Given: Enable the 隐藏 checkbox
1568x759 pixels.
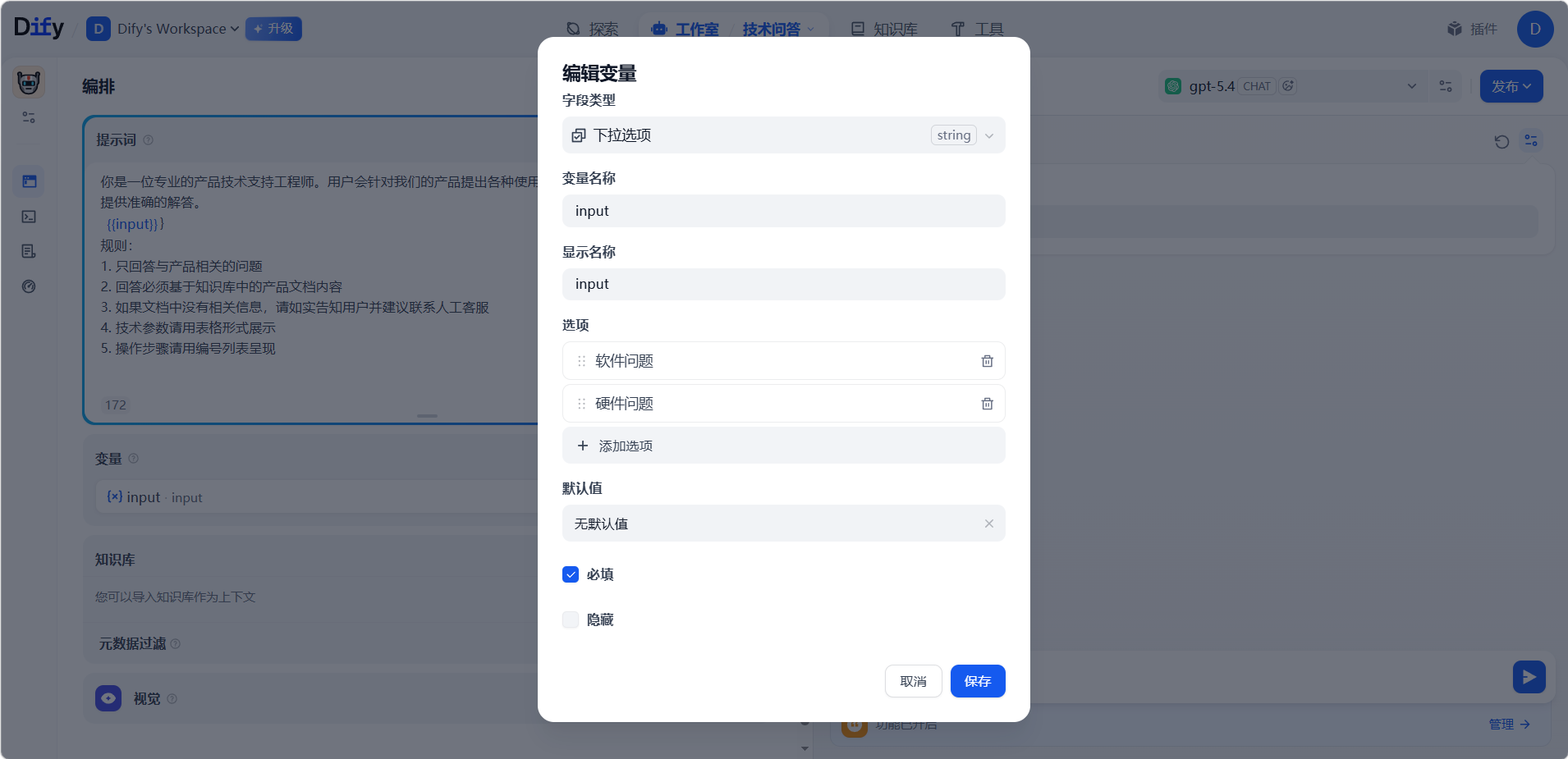Looking at the screenshot, I should (x=571, y=620).
